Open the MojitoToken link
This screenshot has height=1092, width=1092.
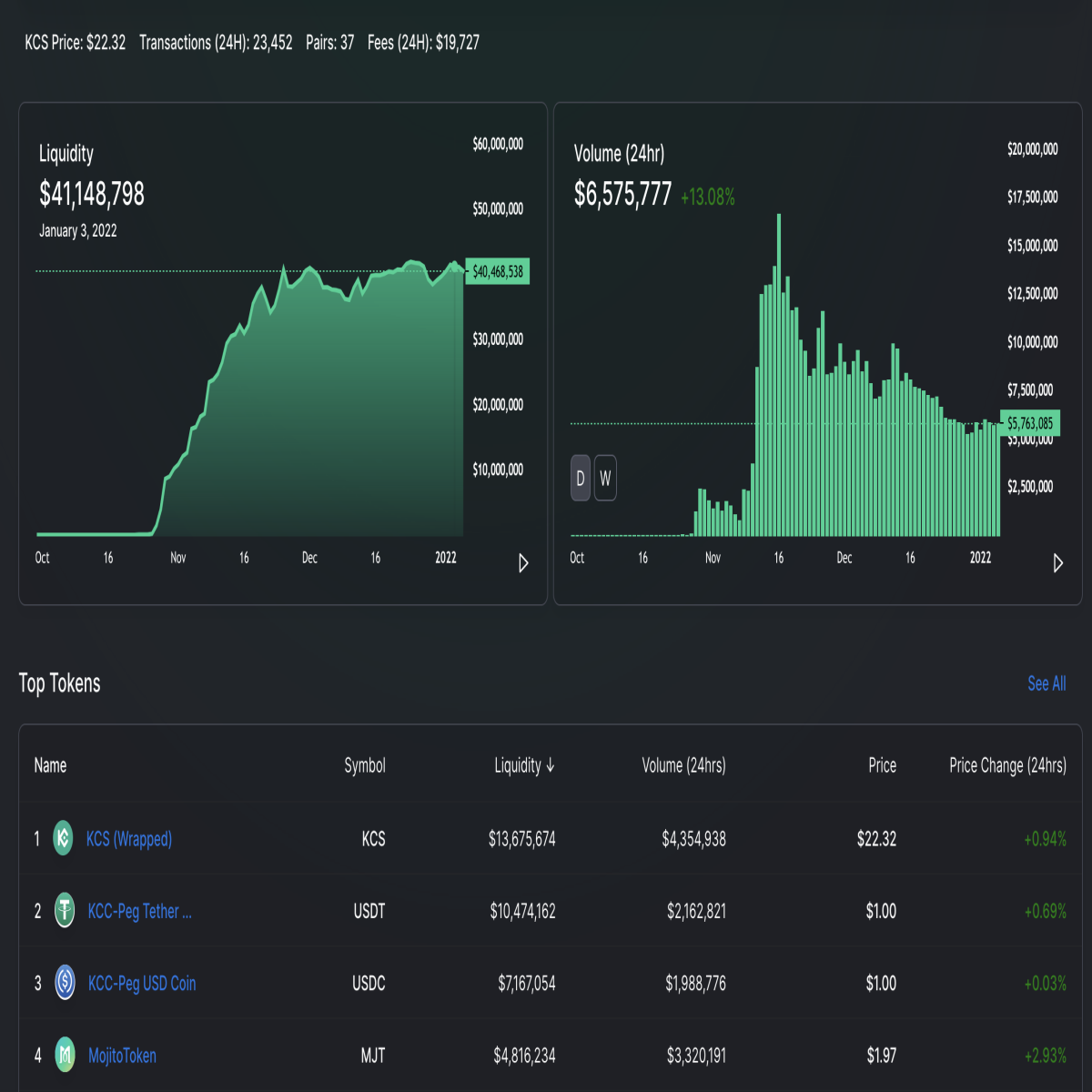(122, 1056)
